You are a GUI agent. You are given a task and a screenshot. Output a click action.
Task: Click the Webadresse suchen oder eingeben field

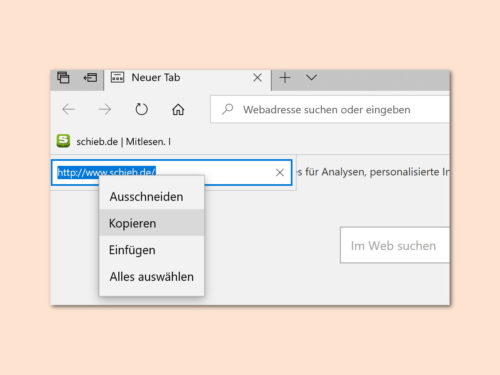330,109
